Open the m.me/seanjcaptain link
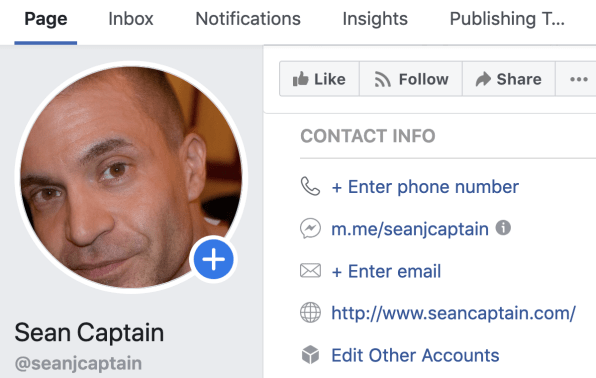 410,229
